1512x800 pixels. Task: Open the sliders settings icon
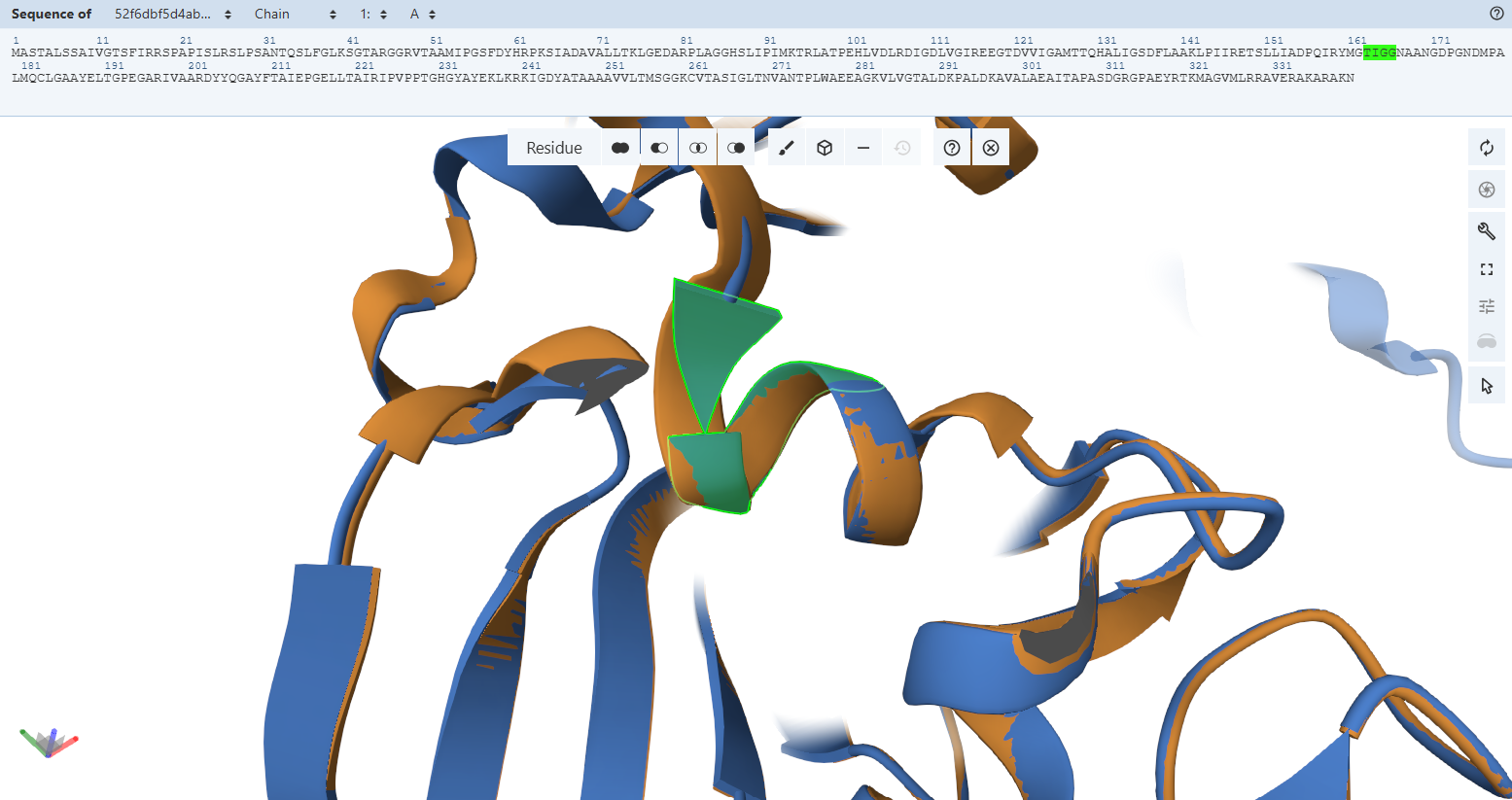click(1487, 306)
